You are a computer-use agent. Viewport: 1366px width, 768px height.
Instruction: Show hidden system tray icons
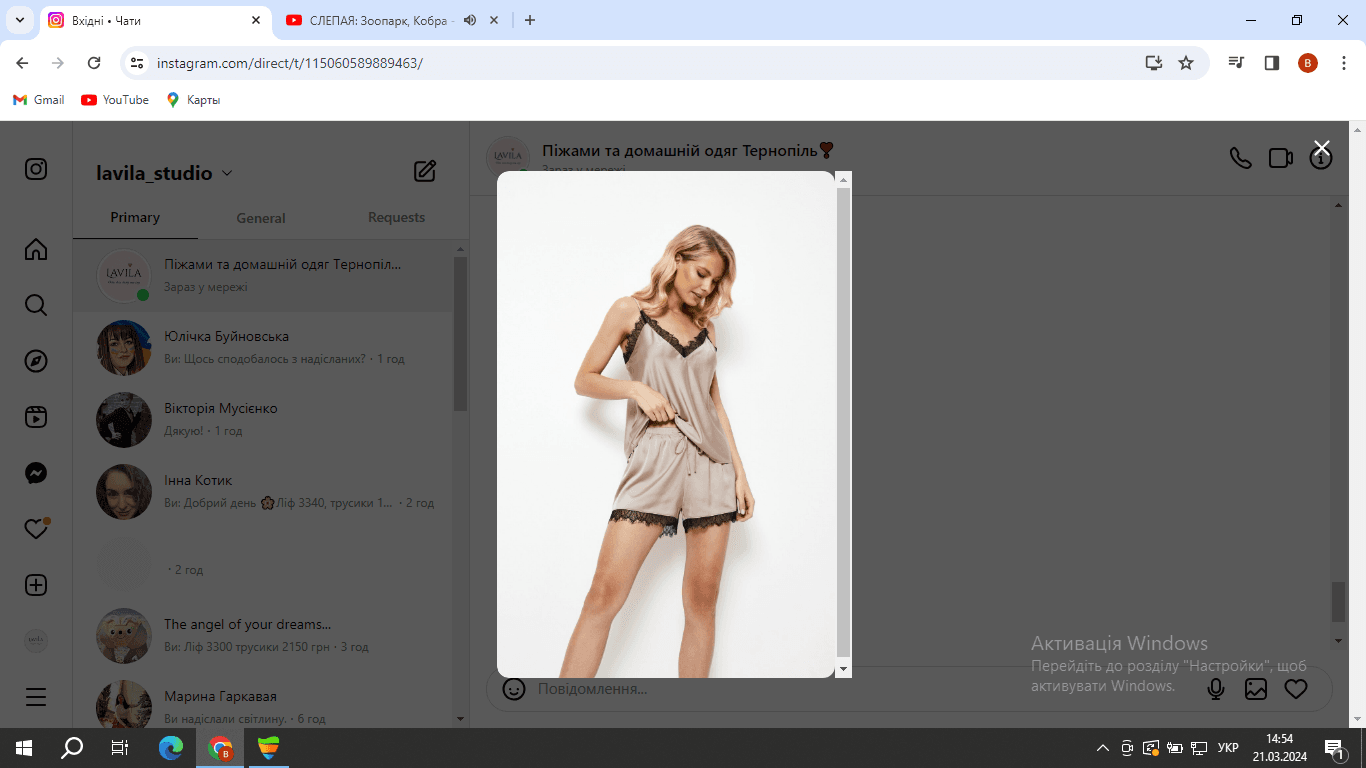(1103, 748)
